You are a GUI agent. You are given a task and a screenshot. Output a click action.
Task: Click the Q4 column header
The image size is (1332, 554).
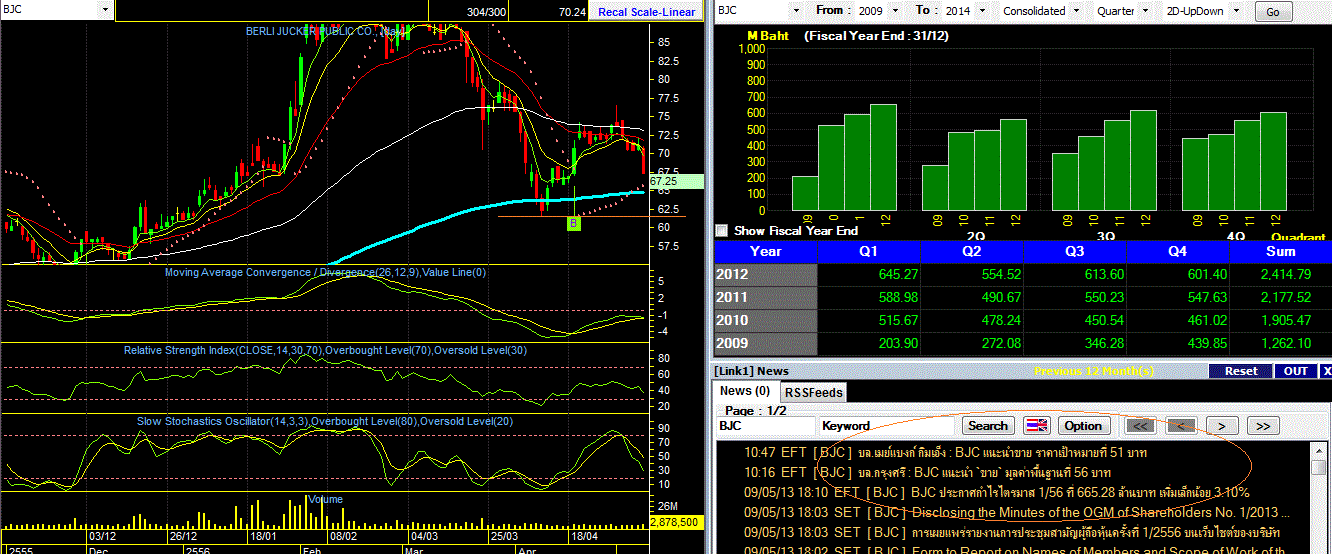[1178, 252]
